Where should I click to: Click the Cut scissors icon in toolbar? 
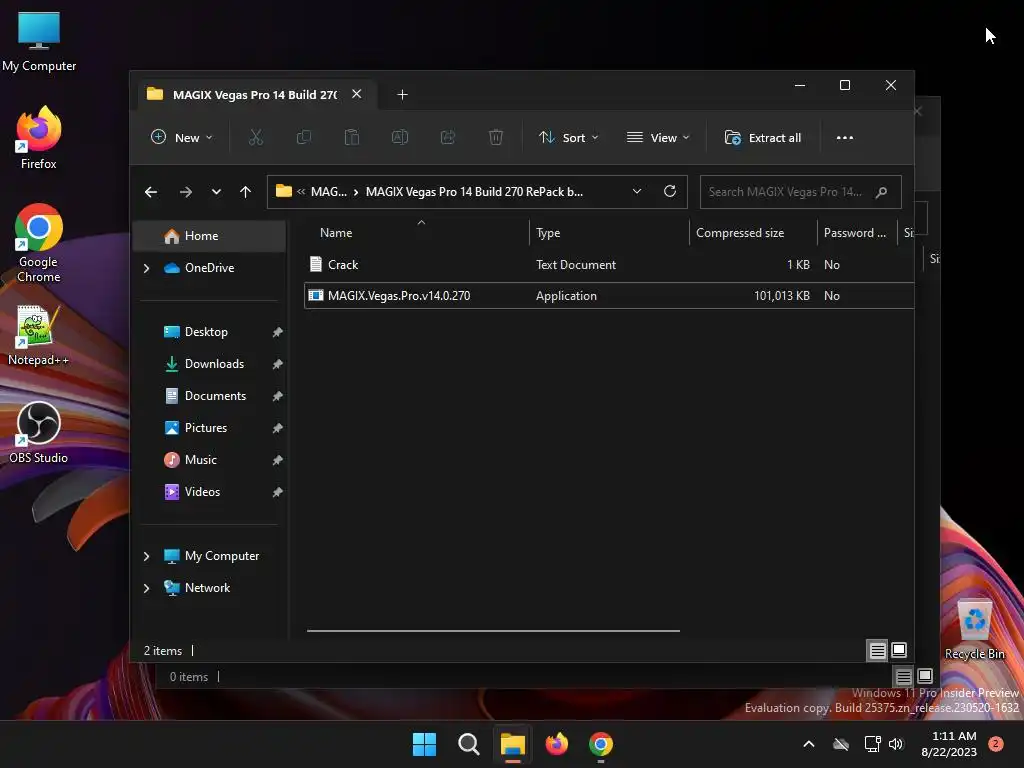(x=255, y=138)
